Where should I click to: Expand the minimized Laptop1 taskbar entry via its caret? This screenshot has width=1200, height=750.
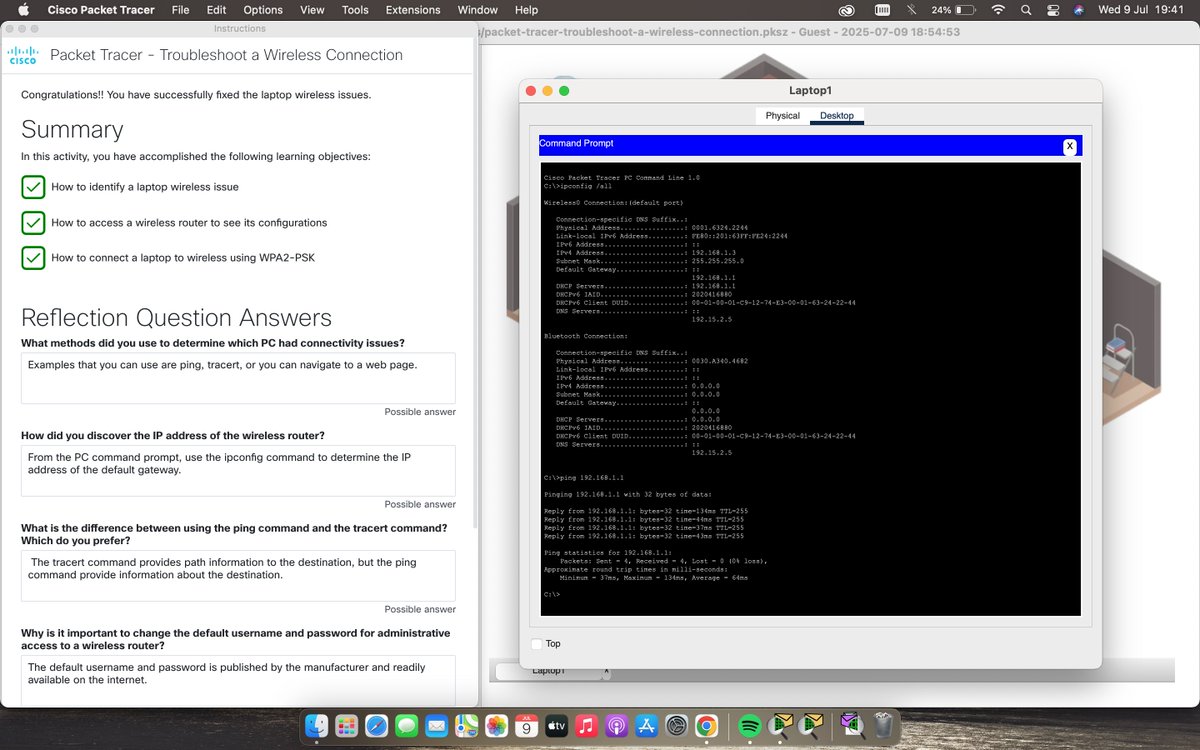point(604,673)
